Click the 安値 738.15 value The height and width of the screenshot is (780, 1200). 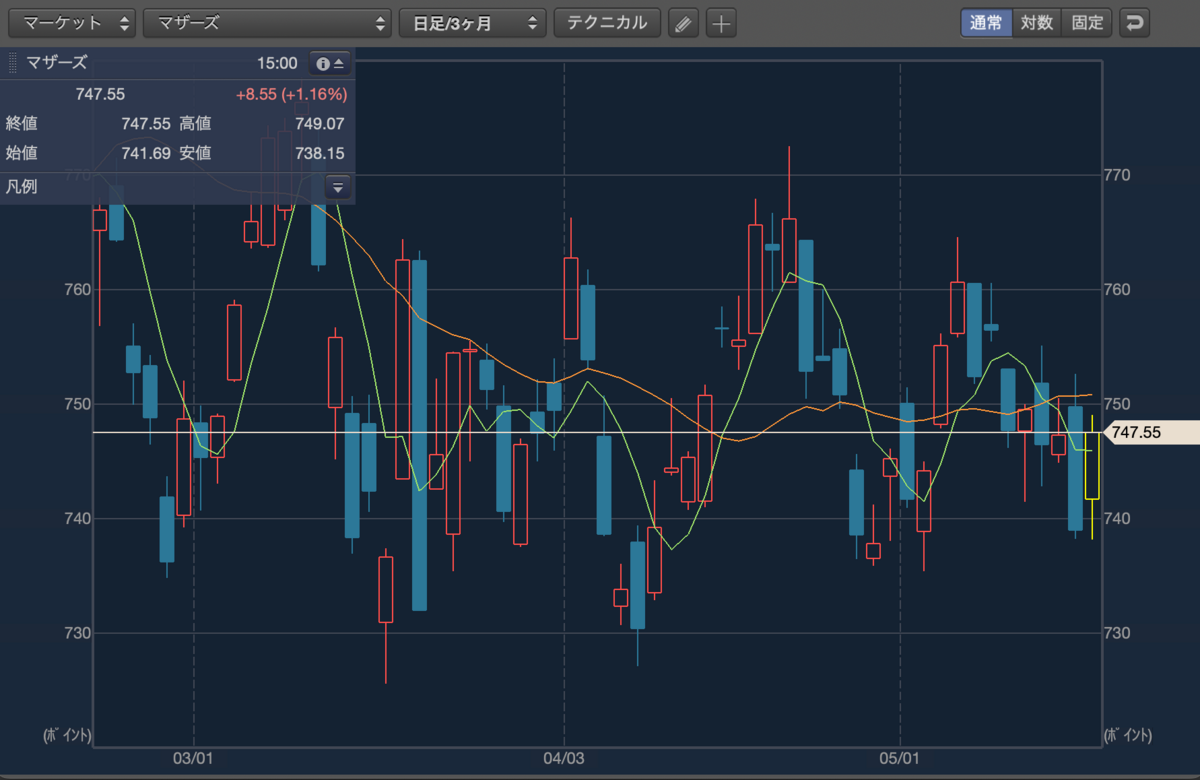320,154
